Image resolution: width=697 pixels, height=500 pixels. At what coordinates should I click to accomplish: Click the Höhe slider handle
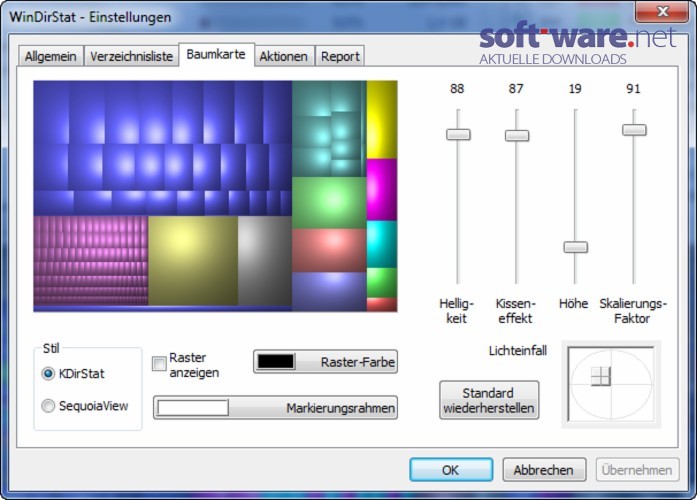point(575,247)
